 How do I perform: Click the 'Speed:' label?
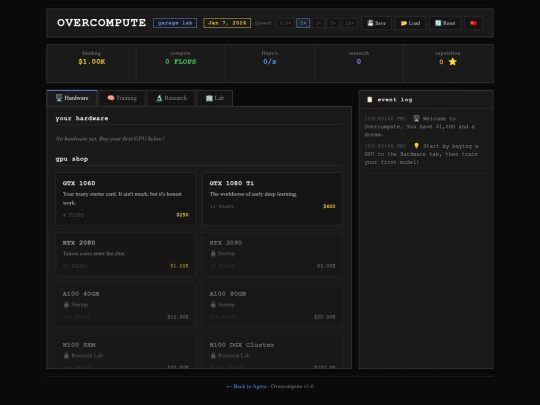(263, 23)
